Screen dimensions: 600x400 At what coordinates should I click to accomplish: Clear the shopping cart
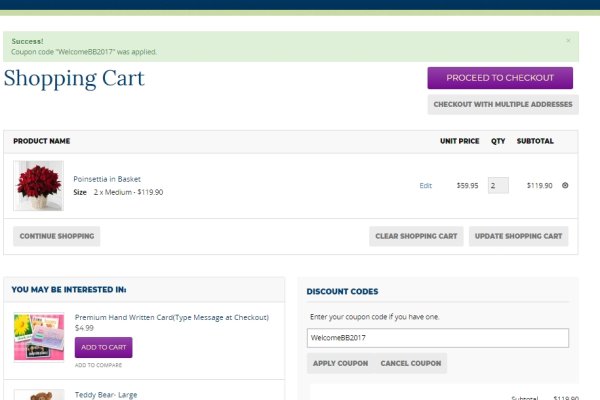point(416,236)
